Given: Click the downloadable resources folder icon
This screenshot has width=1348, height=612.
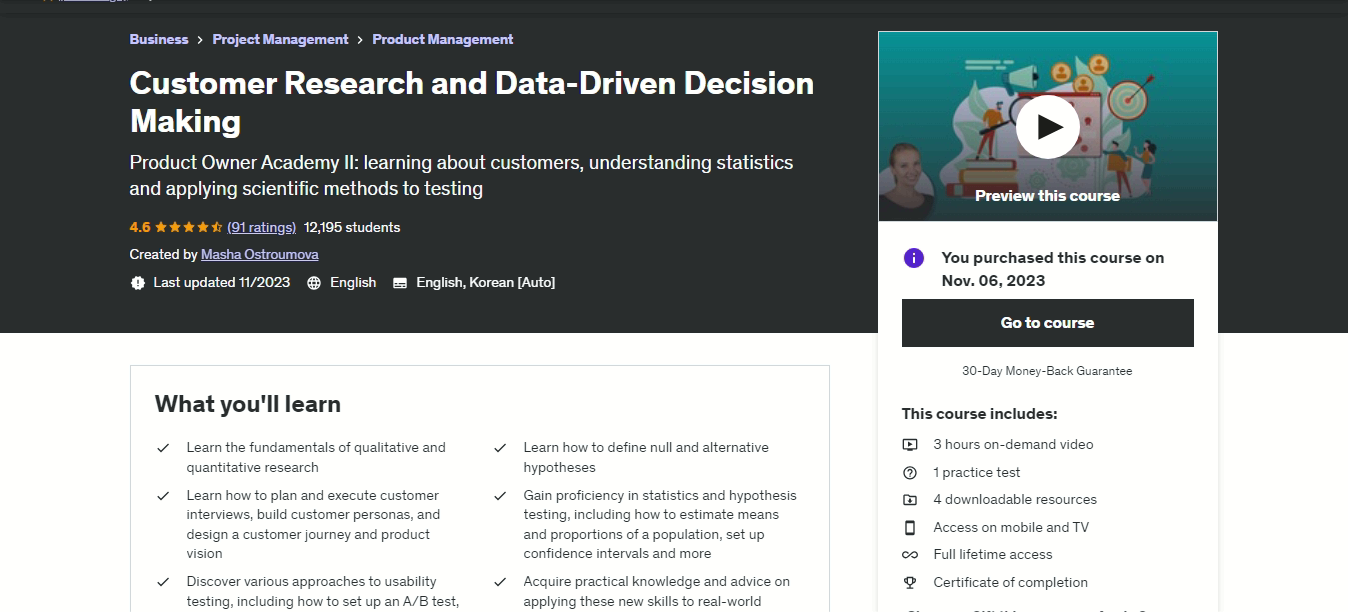Looking at the screenshot, I should pos(910,500).
